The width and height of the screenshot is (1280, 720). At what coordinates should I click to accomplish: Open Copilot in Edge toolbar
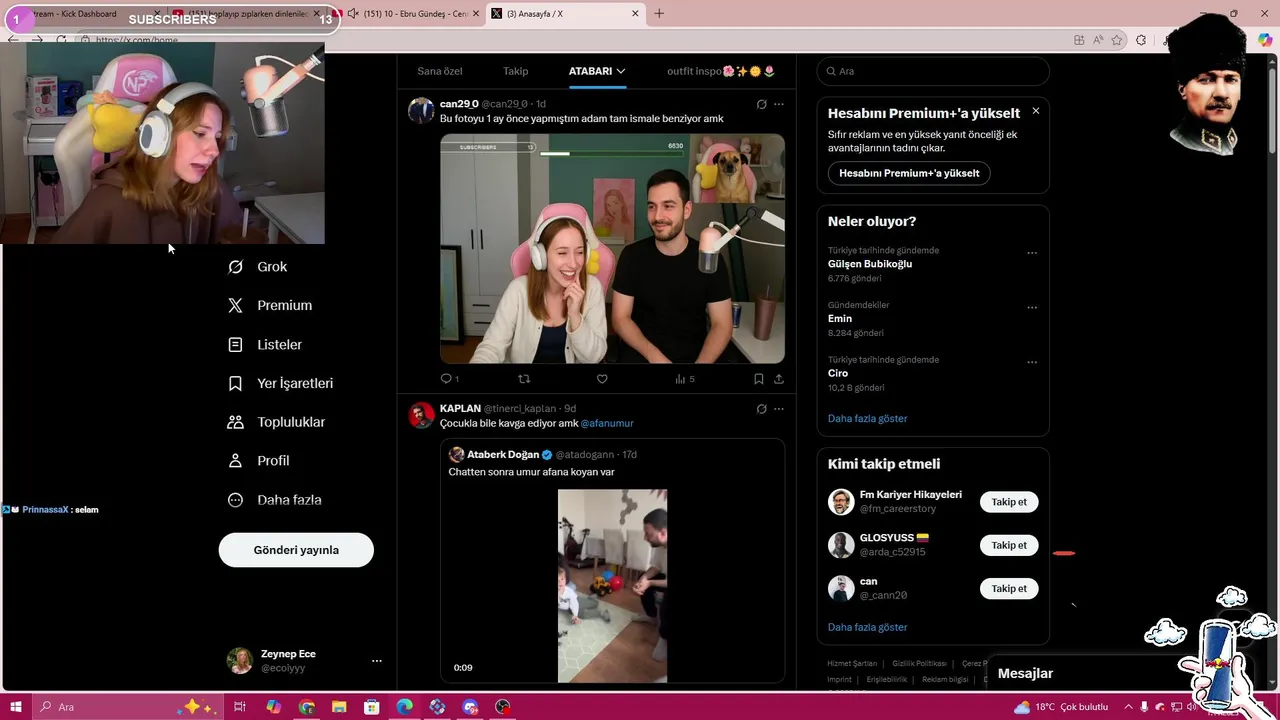coord(1265,40)
